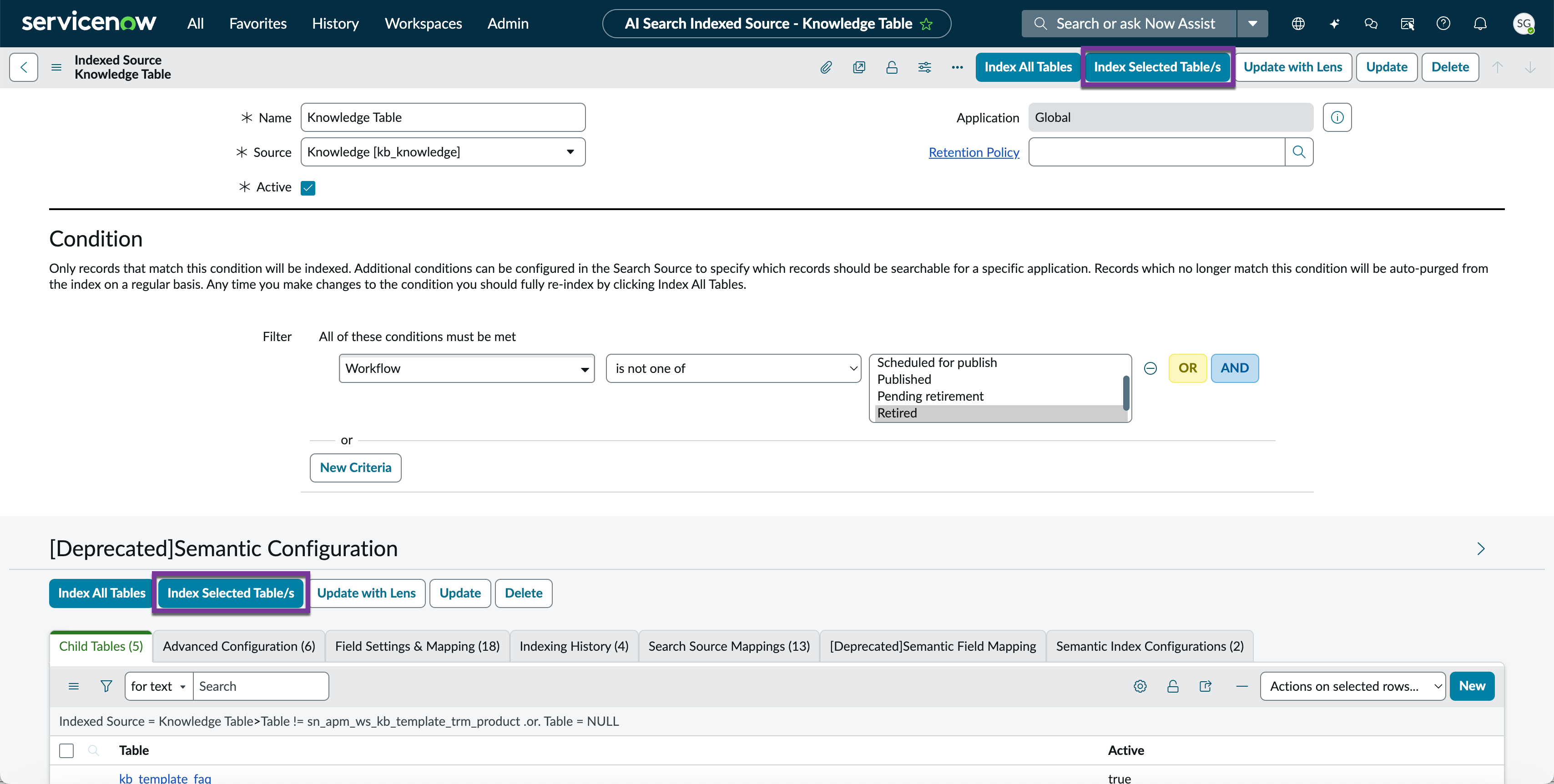1554x784 pixels.
Task: Open the Retention Policy link
Action: pyautogui.click(x=974, y=153)
